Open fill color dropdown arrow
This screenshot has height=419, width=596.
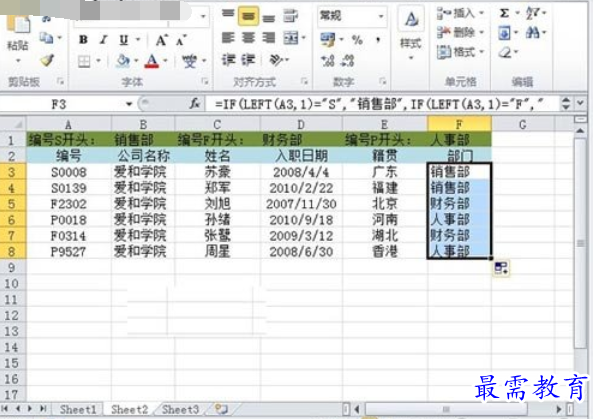(136, 60)
